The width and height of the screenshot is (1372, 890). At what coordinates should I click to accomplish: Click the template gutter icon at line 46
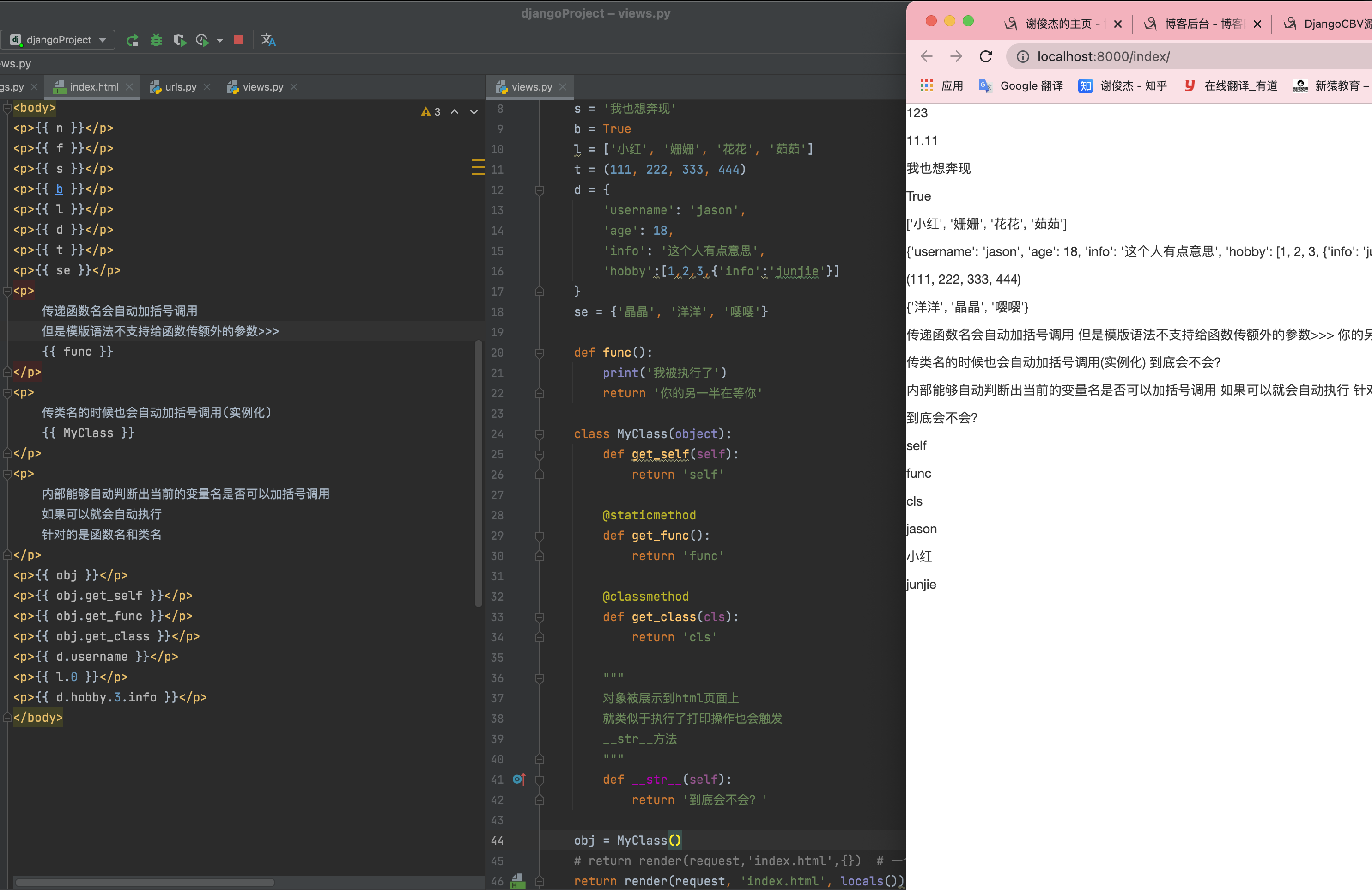(x=518, y=881)
